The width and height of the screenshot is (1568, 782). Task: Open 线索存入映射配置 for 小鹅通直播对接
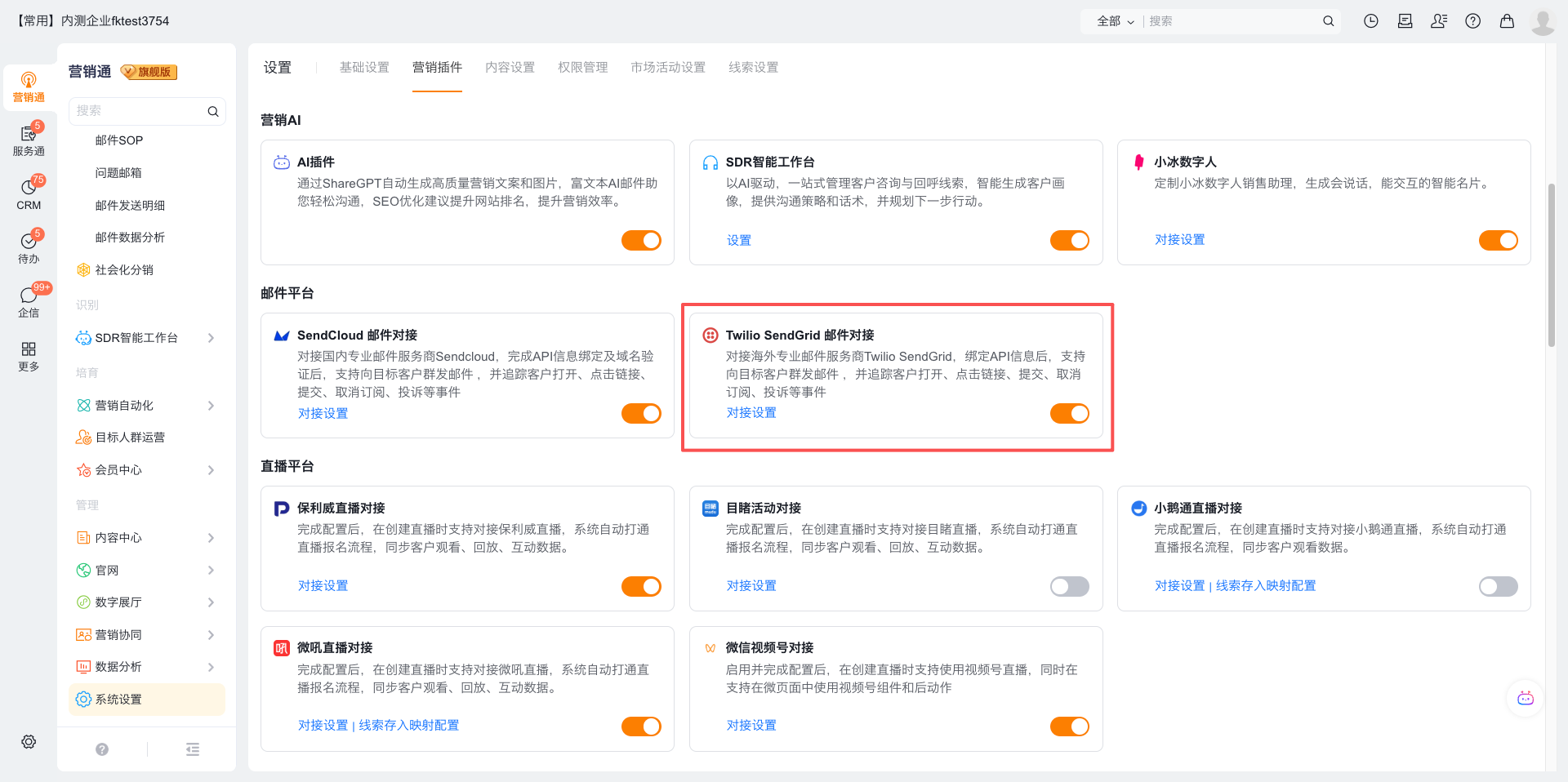pos(1266,586)
